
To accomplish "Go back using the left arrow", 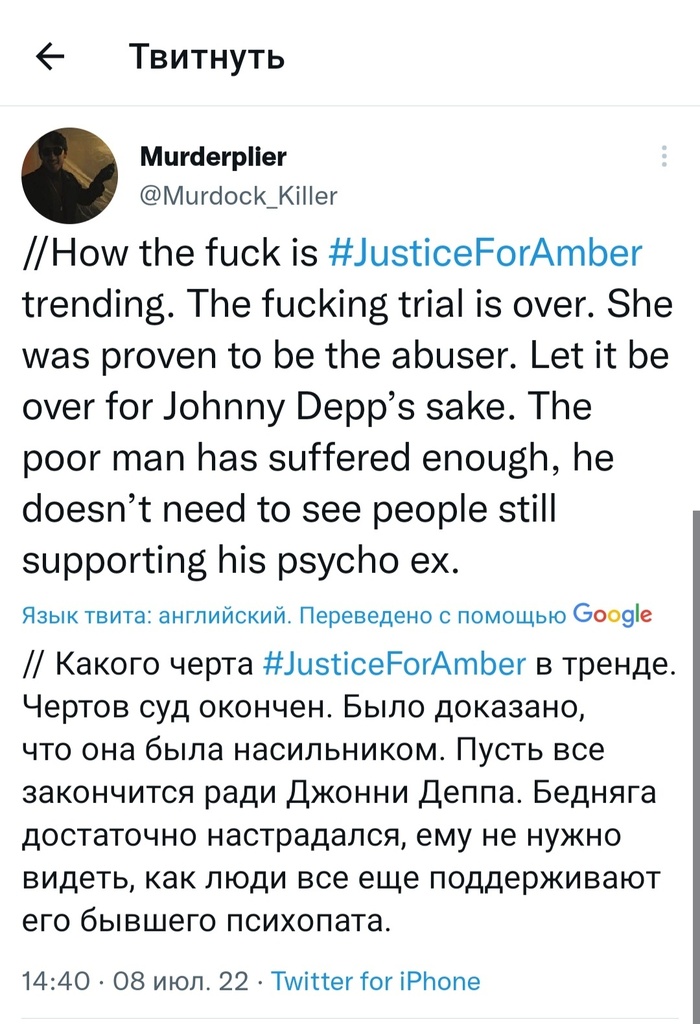I will (50, 57).
